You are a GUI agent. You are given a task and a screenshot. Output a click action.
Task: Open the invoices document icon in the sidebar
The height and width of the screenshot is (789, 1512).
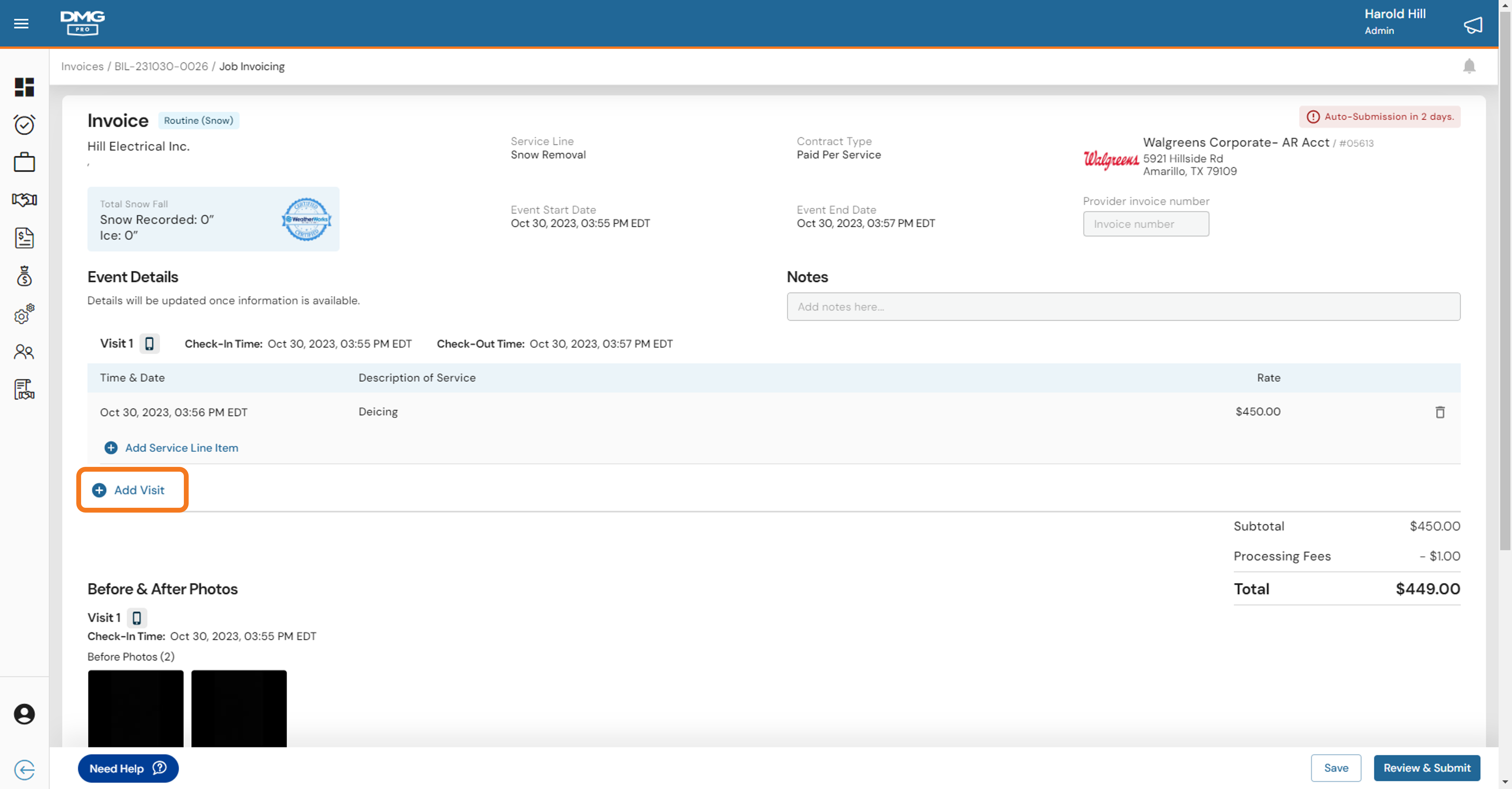pos(24,238)
